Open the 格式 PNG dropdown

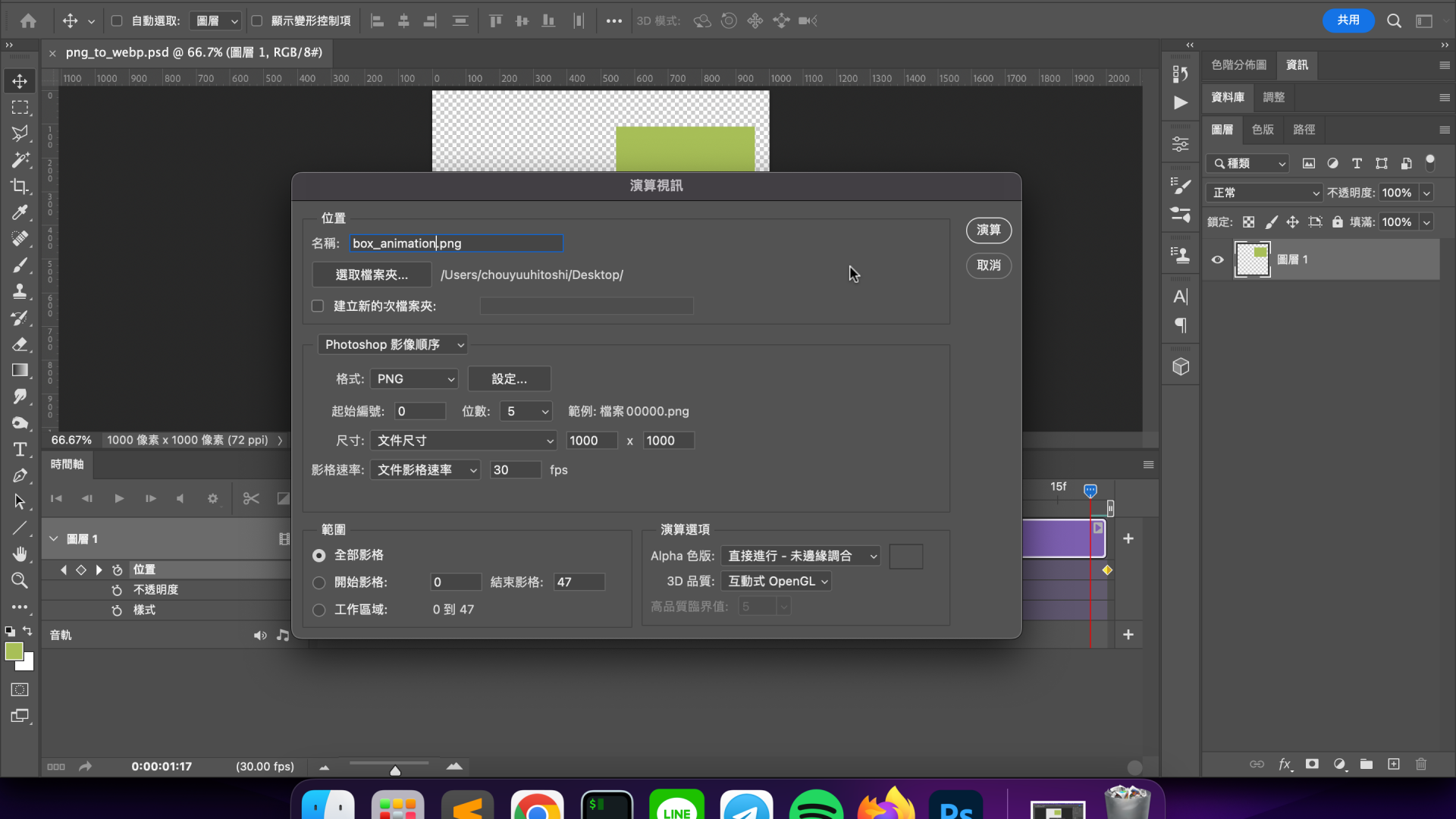tap(415, 379)
